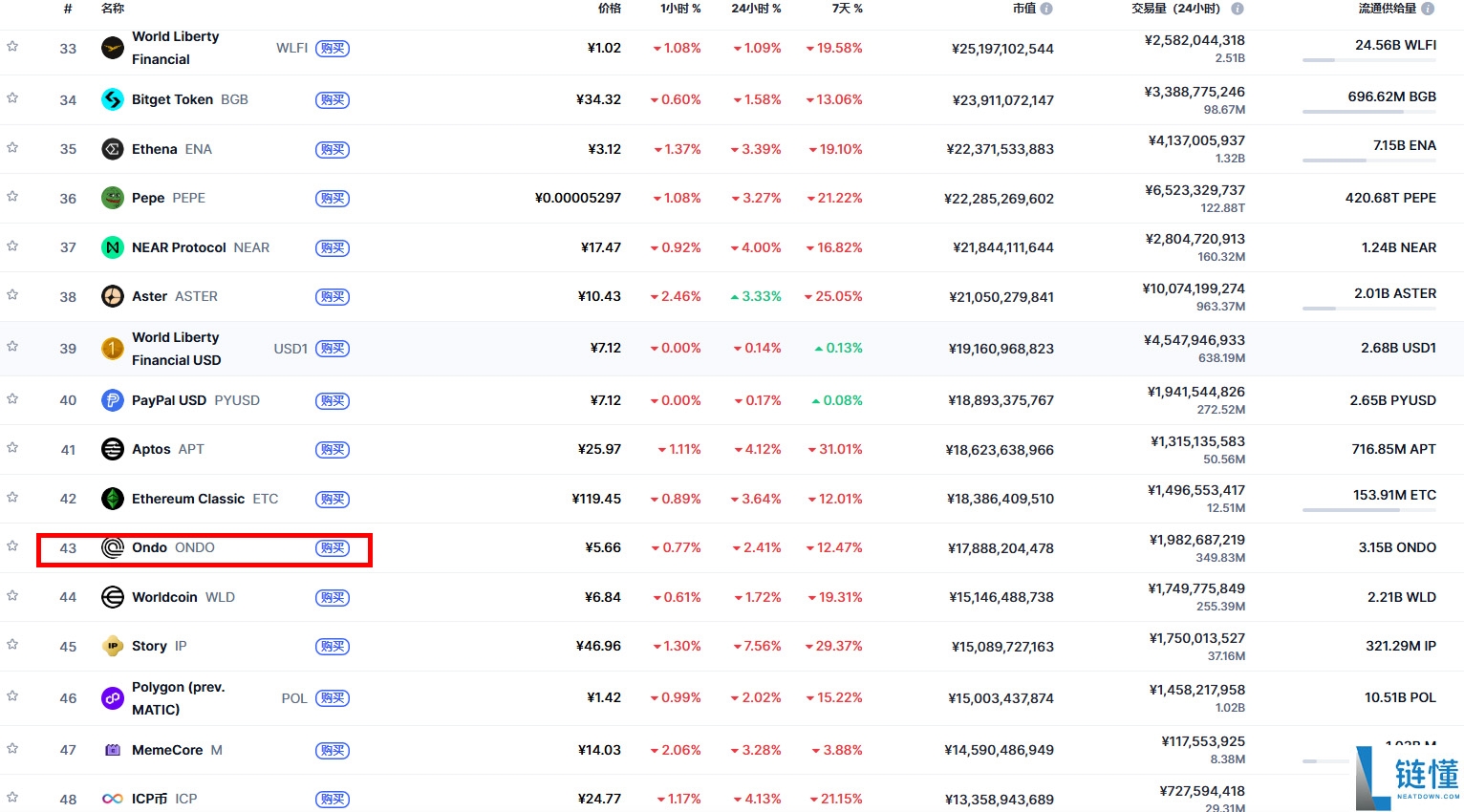The image size is (1464, 812).
Task: Sort by the 24小时 % column header
Action: point(756,9)
